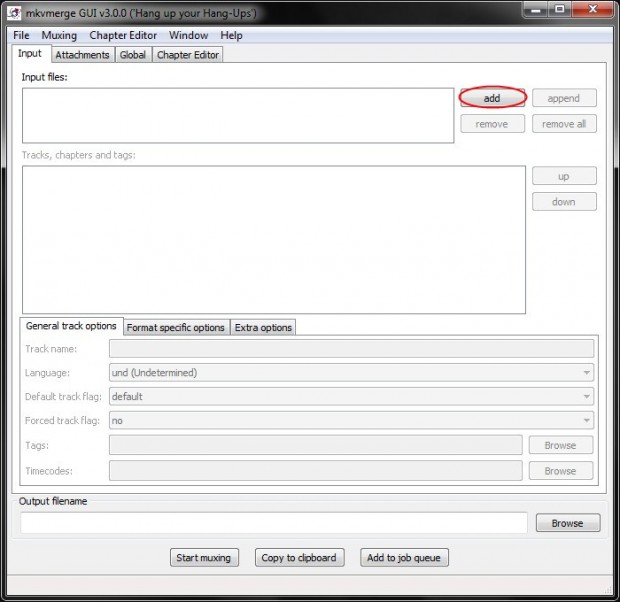This screenshot has width=620, height=602.
Task: Select the Input files list box
Action: (x=238, y=115)
